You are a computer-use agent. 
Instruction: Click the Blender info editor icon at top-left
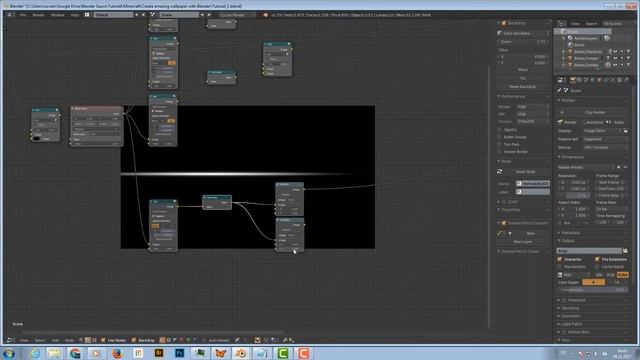coord(9,15)
